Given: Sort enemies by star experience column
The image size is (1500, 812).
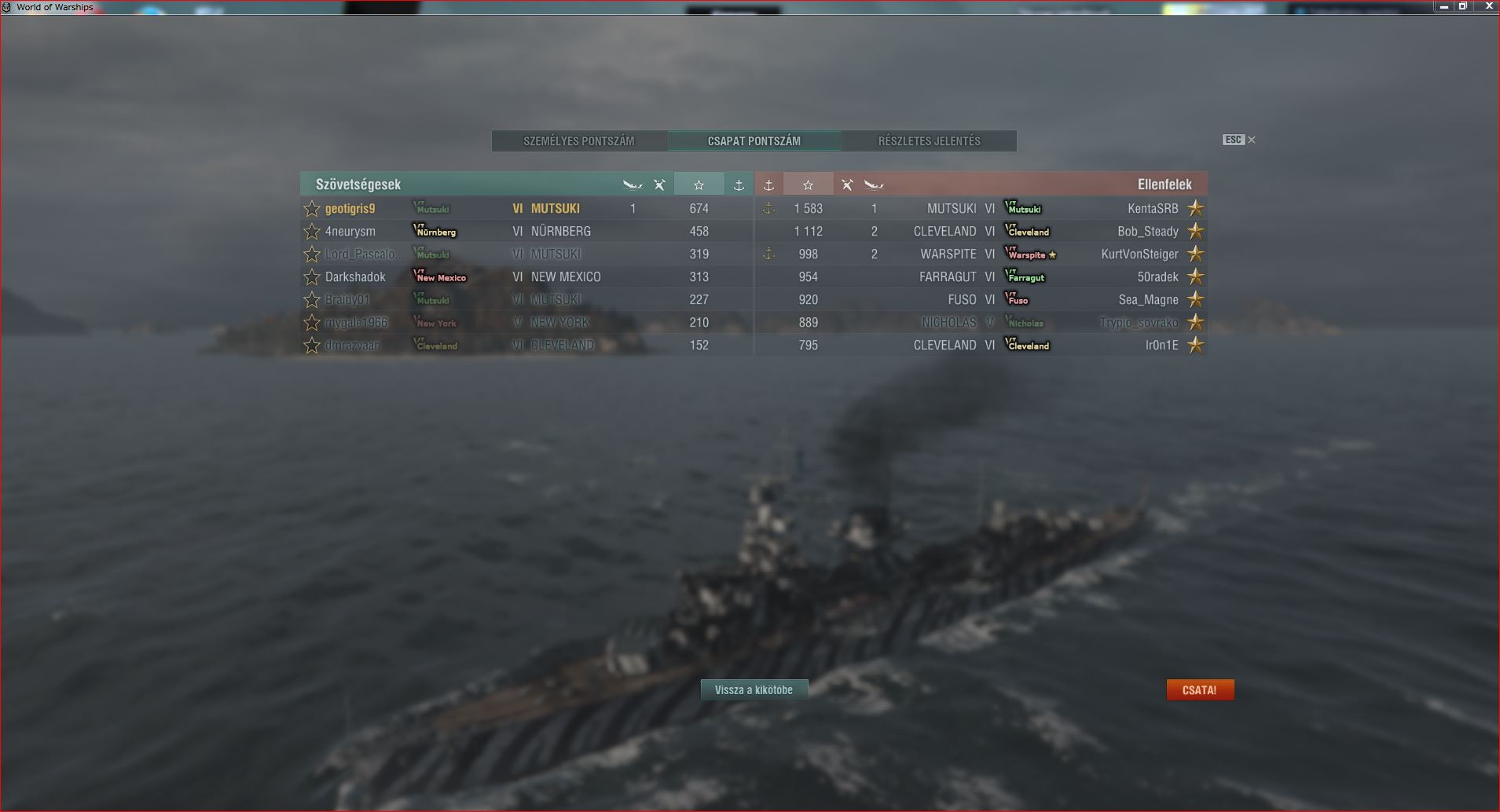Looking at the screenshot, I should [x=808, y=185].
